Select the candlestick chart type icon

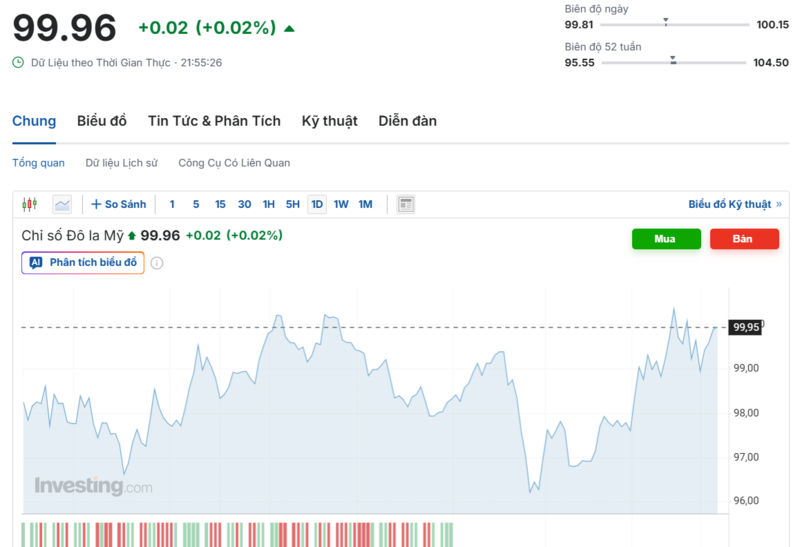(29, 204)
